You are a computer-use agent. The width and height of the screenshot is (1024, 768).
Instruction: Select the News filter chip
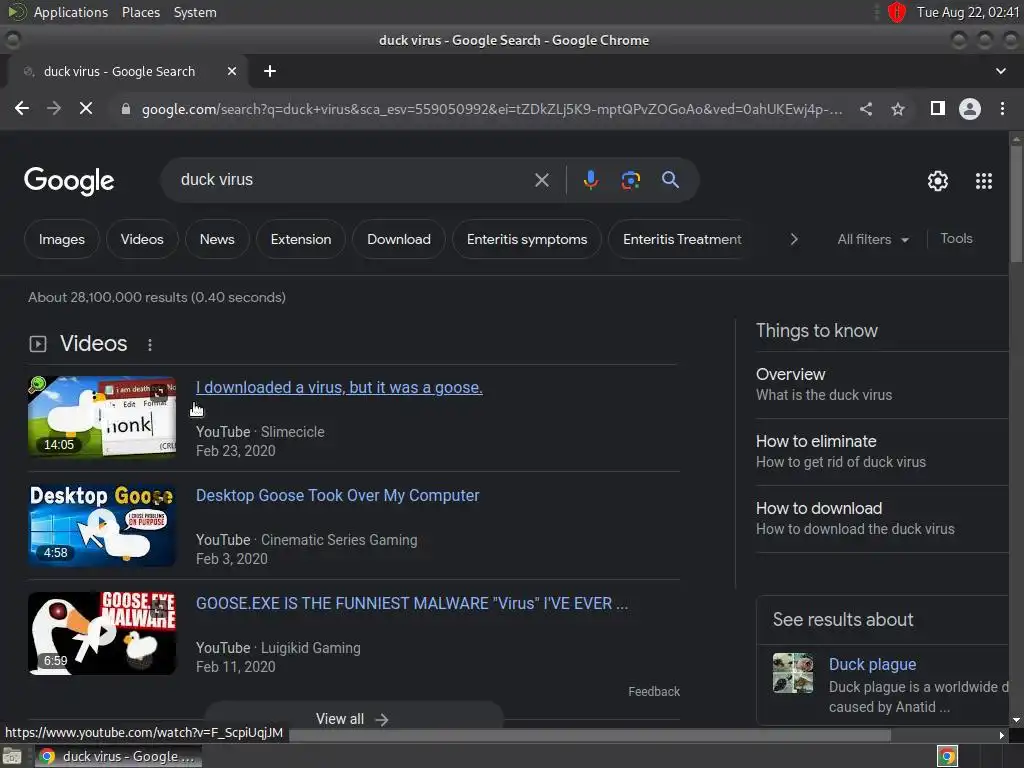click(217, 239)
